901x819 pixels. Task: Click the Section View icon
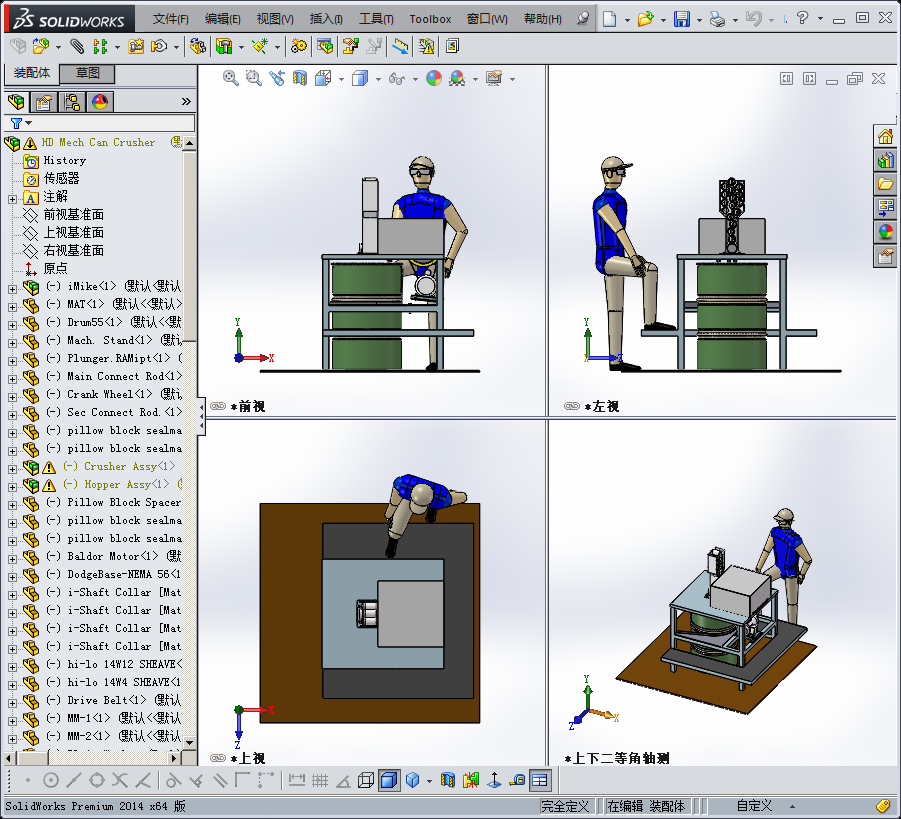(299, 78)
